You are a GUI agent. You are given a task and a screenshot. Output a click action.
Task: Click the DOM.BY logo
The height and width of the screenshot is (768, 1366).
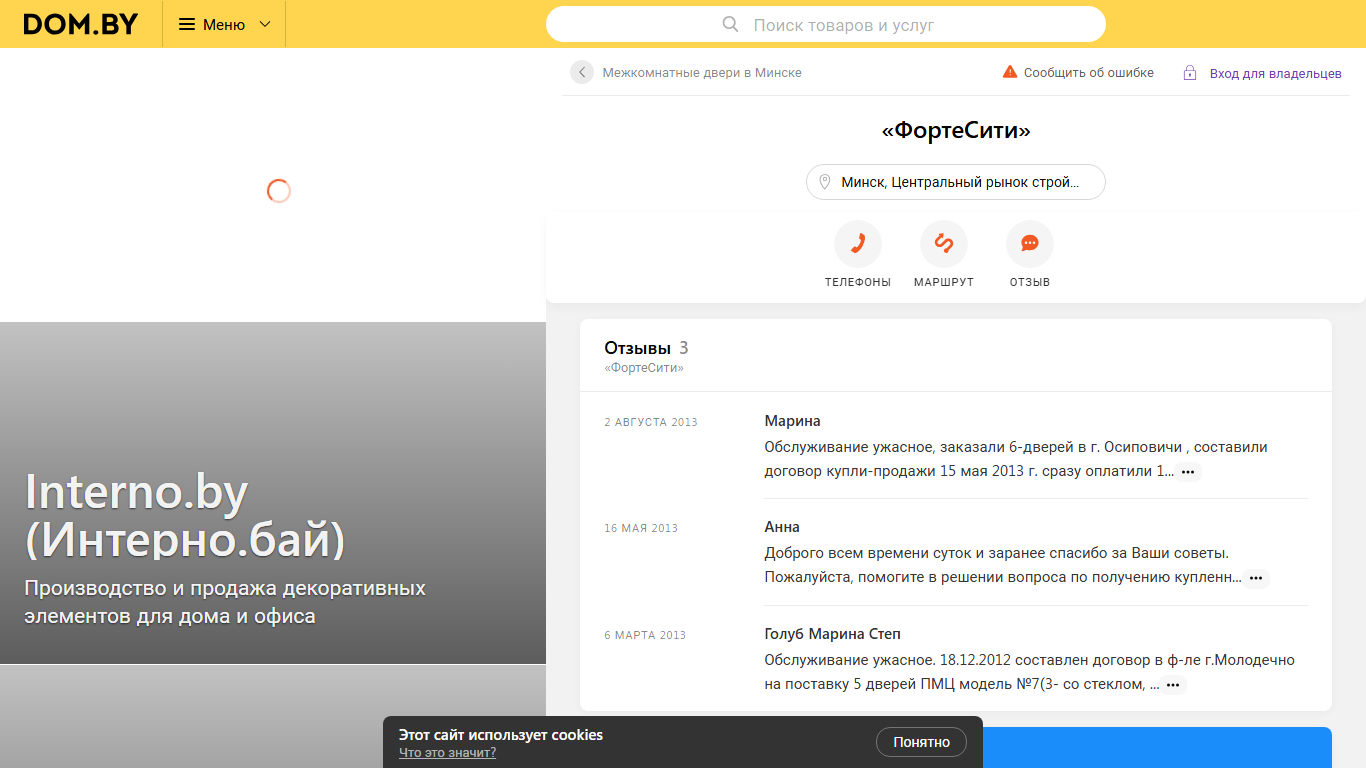click(81, 24)
